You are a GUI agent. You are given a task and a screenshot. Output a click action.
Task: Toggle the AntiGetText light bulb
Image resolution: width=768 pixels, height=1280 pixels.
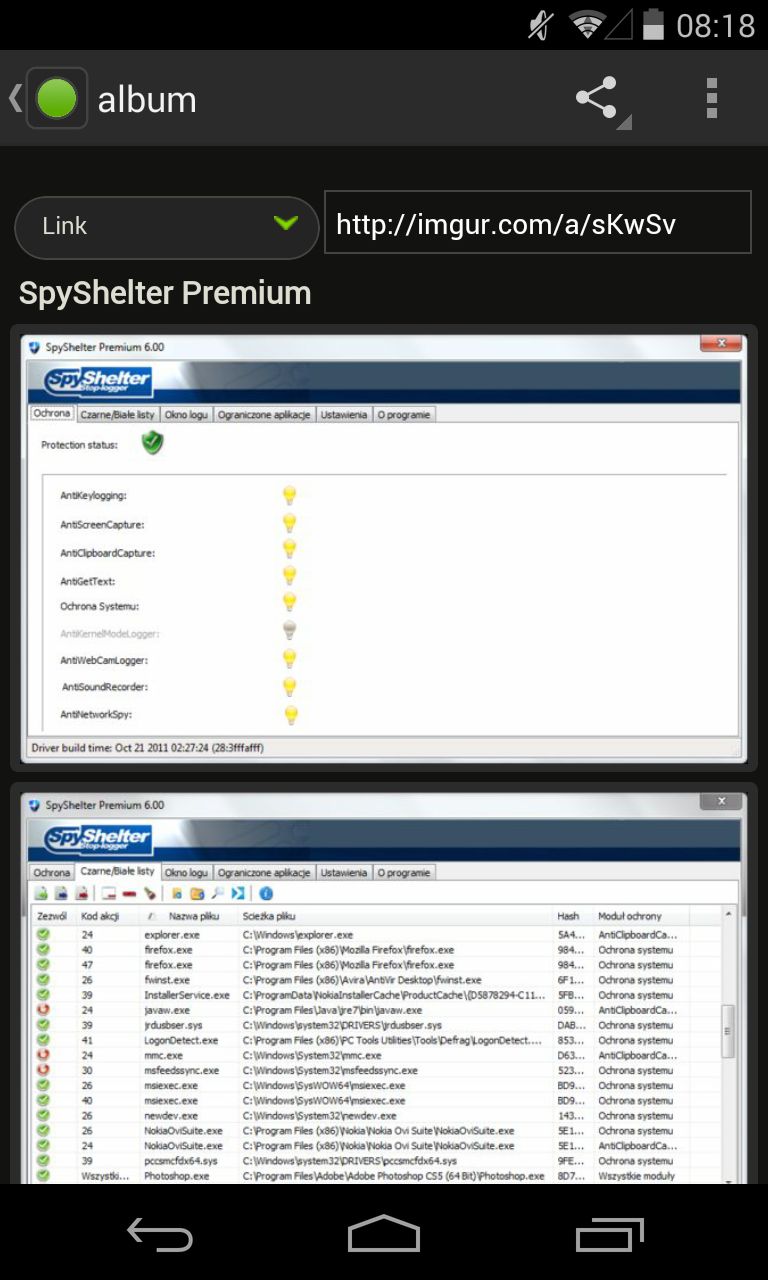pyautogui.click(x=289, y=577)
